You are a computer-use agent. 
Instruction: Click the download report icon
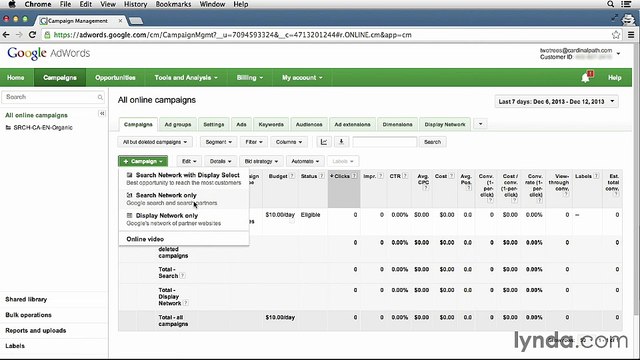pyautogui.click(x=341, y=142)
